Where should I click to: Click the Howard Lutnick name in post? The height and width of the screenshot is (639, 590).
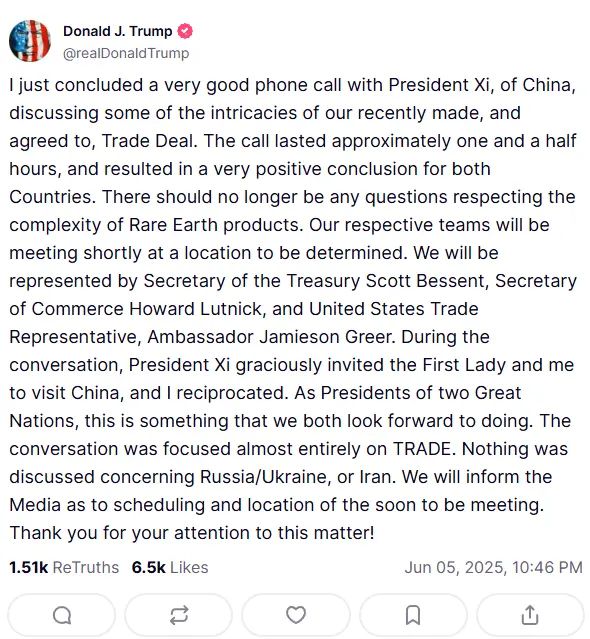click(x=198, y=309)
